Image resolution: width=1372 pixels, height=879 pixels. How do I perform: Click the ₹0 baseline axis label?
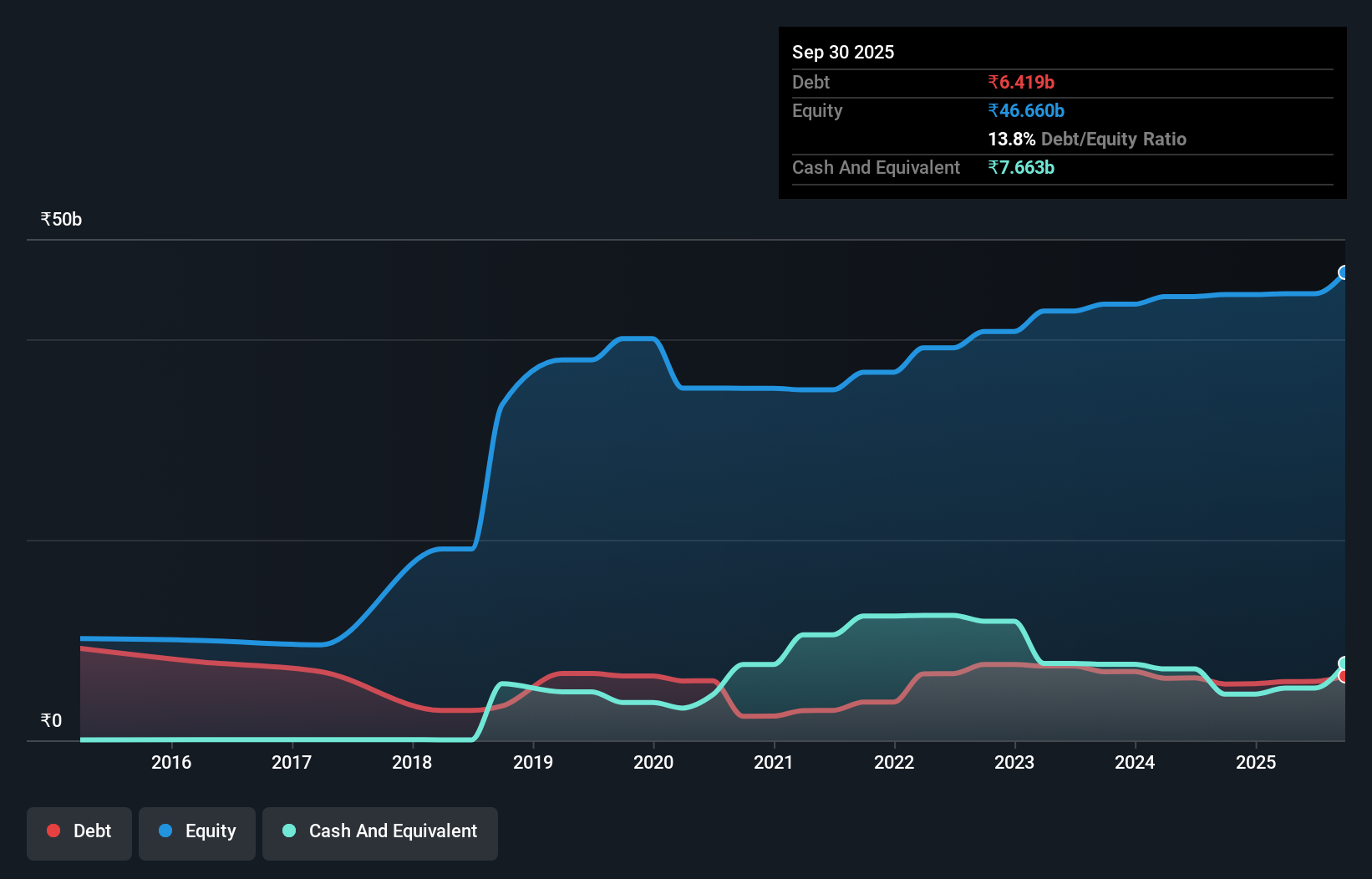coord(51,719)
